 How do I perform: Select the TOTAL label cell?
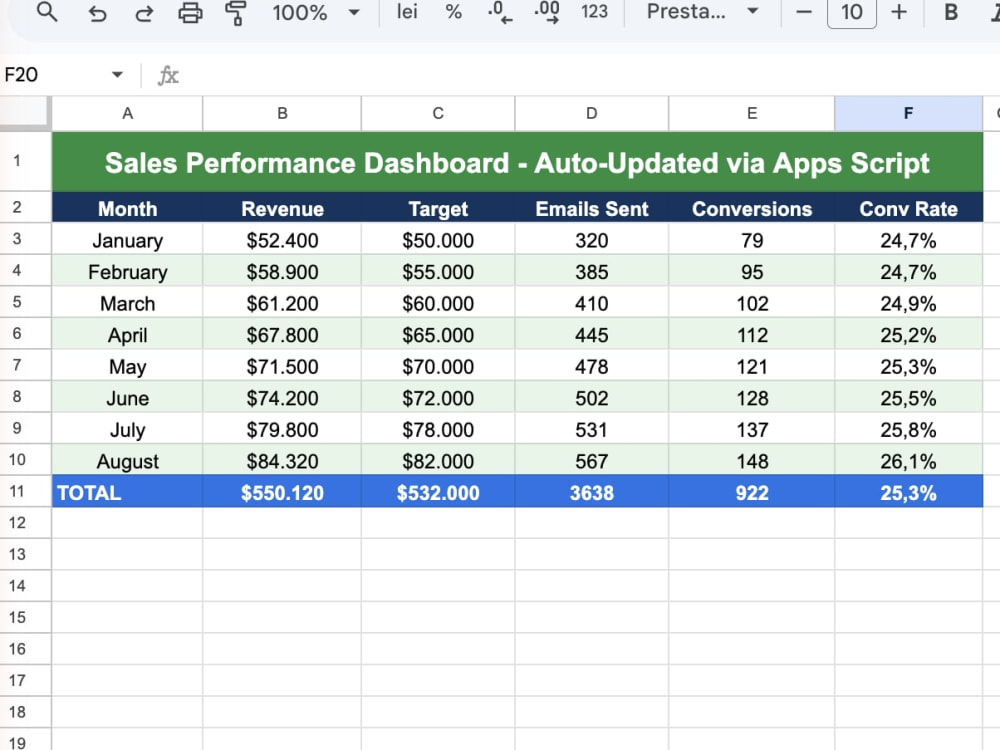tap(128, 492)
